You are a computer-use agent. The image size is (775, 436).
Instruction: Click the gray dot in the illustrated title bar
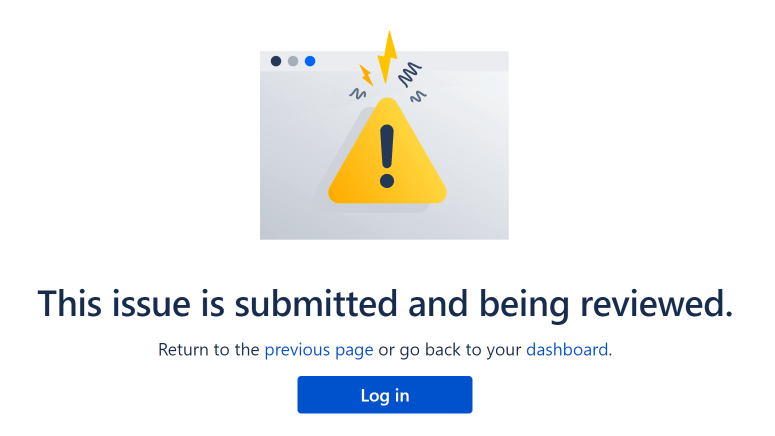pyautogui.click(x=293, y=61)
